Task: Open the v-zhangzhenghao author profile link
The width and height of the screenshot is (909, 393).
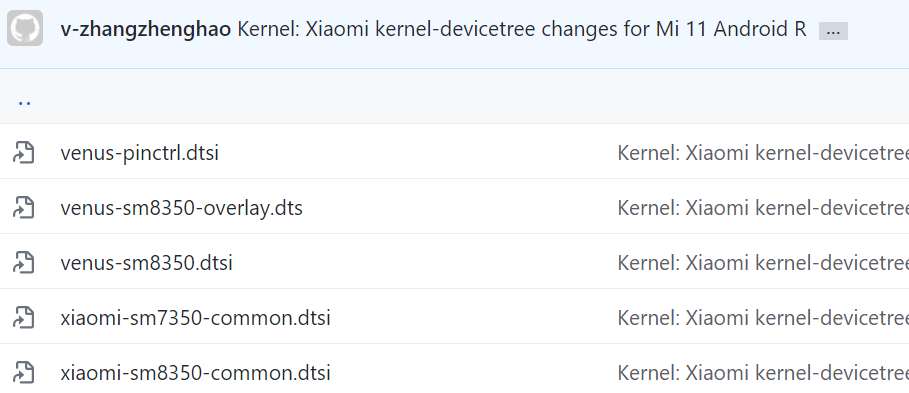Action: coord(146,28)
